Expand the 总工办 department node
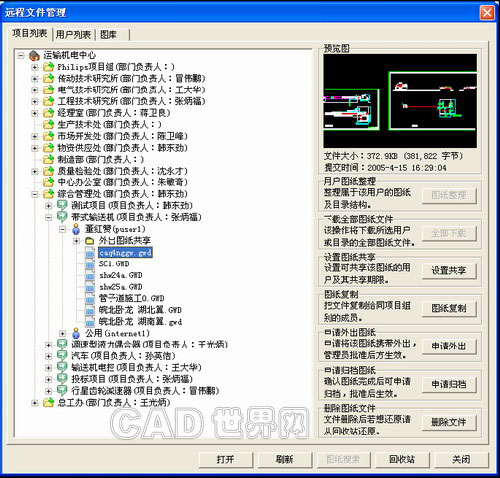Viewport: 500px width, 478px height. tap(34, 403)
